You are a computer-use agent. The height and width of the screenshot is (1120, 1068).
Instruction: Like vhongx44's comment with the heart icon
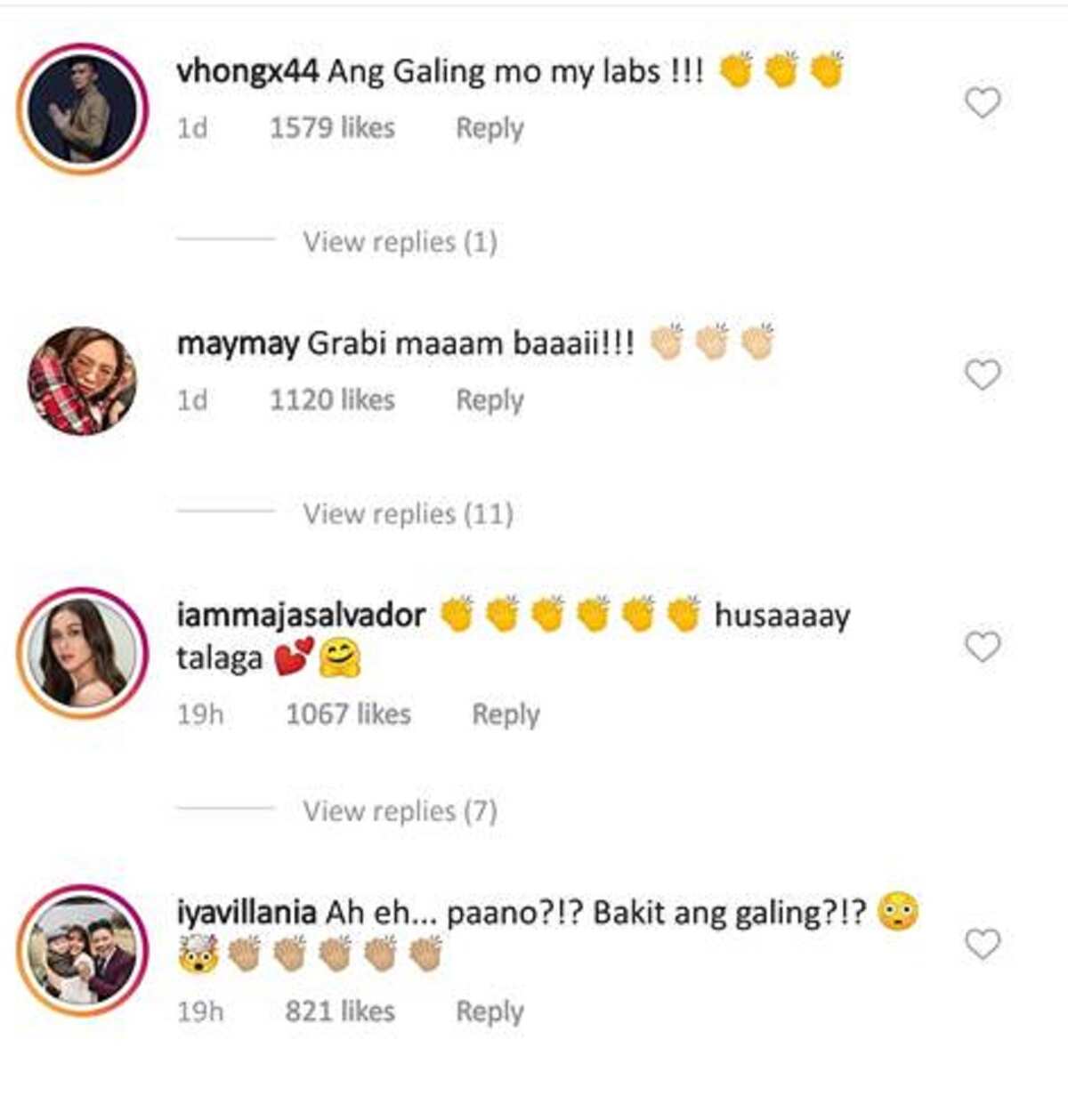pyautogui.click(x=983, y=103)
